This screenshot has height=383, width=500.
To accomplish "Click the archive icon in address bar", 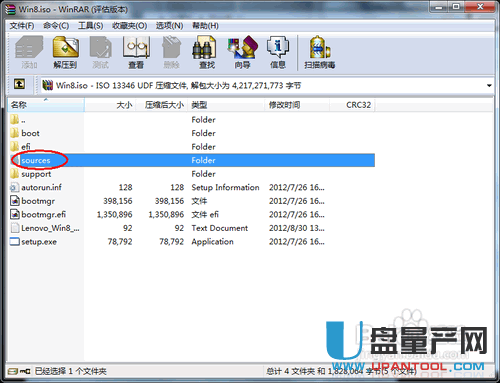I will tap(48, 85).
